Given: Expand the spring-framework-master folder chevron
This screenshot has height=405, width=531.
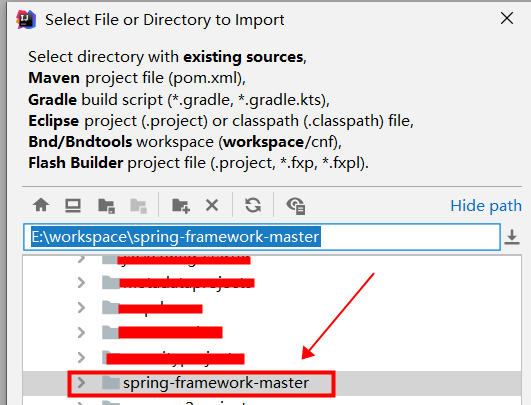Looking at the screenshot, I should point(81,383).
